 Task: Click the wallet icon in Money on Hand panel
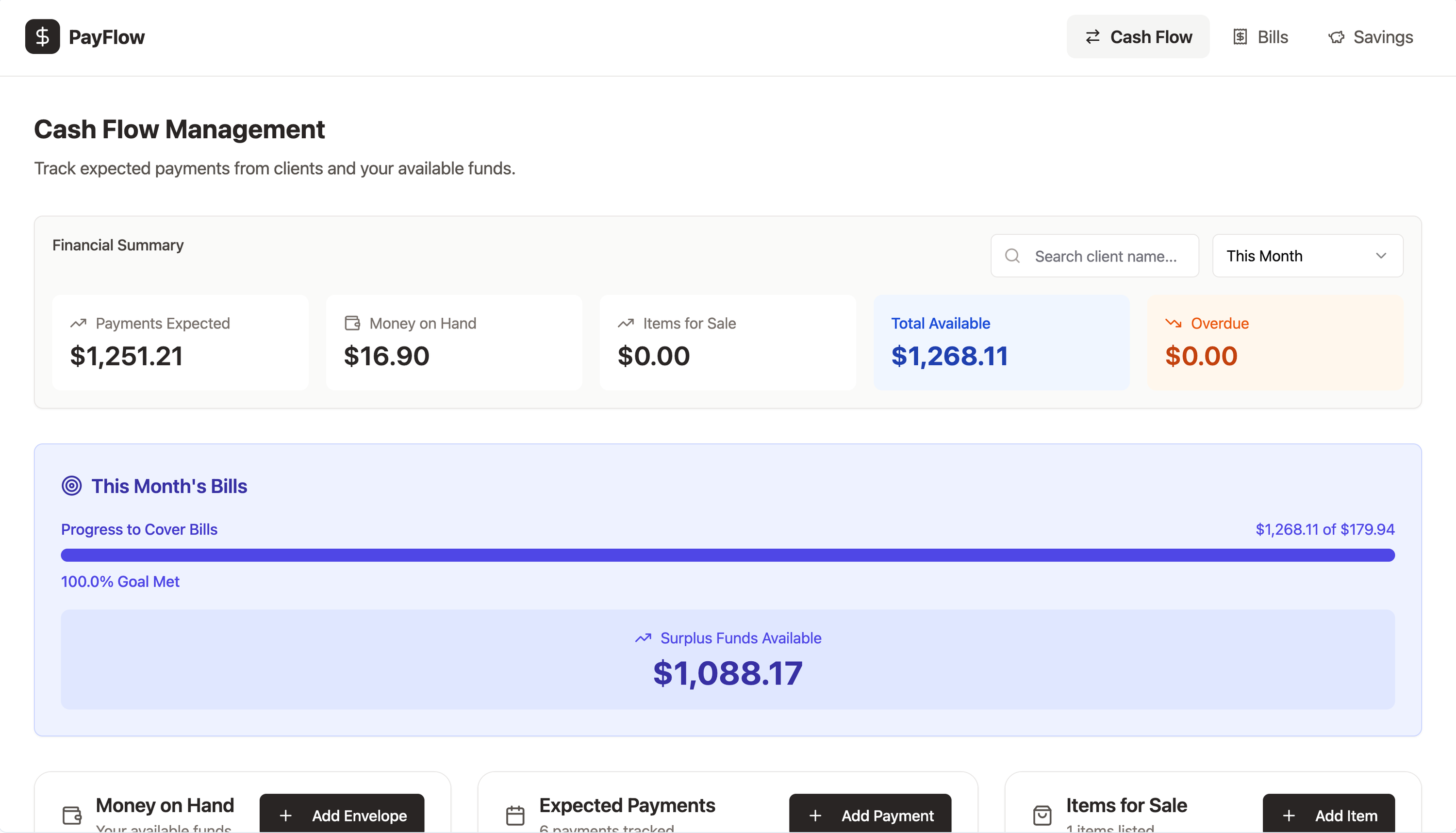[72, 815]
